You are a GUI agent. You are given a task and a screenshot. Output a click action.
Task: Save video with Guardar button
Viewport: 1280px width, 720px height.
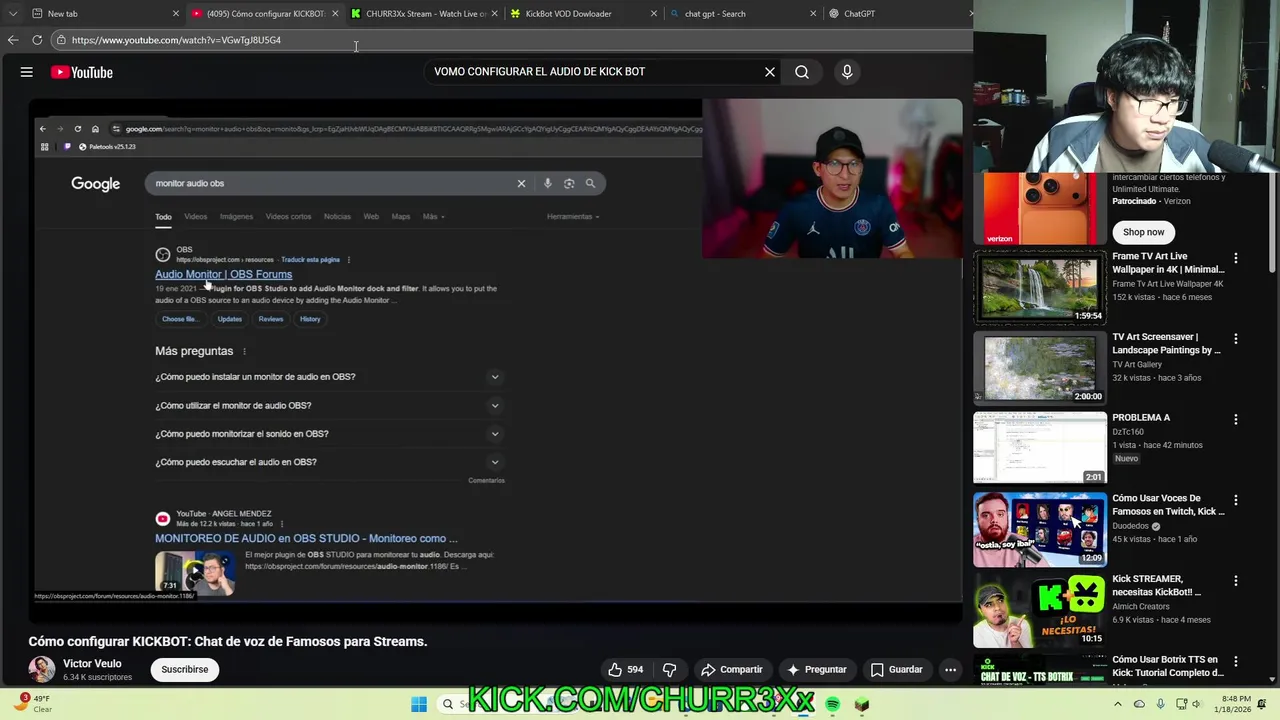pyautogui.click(x=897, y=669)
